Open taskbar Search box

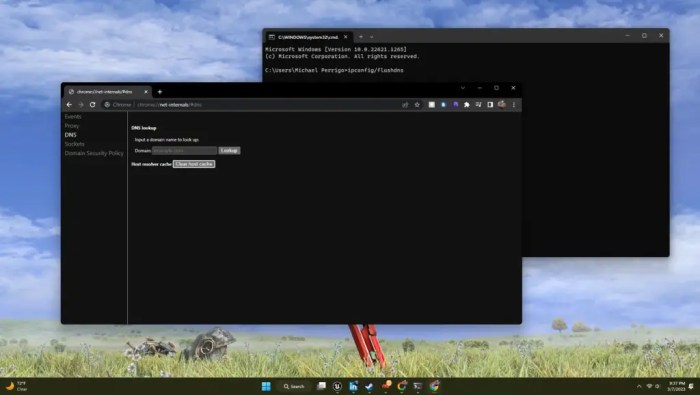tap(294, 386)
